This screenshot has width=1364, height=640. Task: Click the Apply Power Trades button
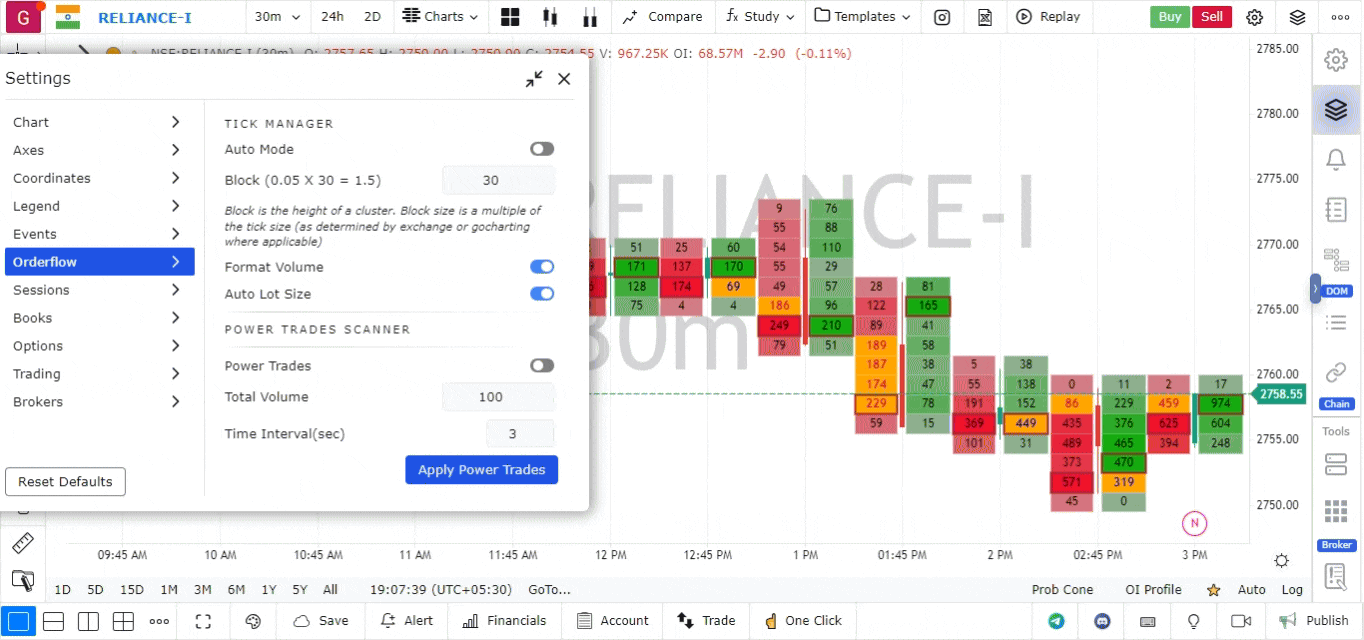point(481,470)
